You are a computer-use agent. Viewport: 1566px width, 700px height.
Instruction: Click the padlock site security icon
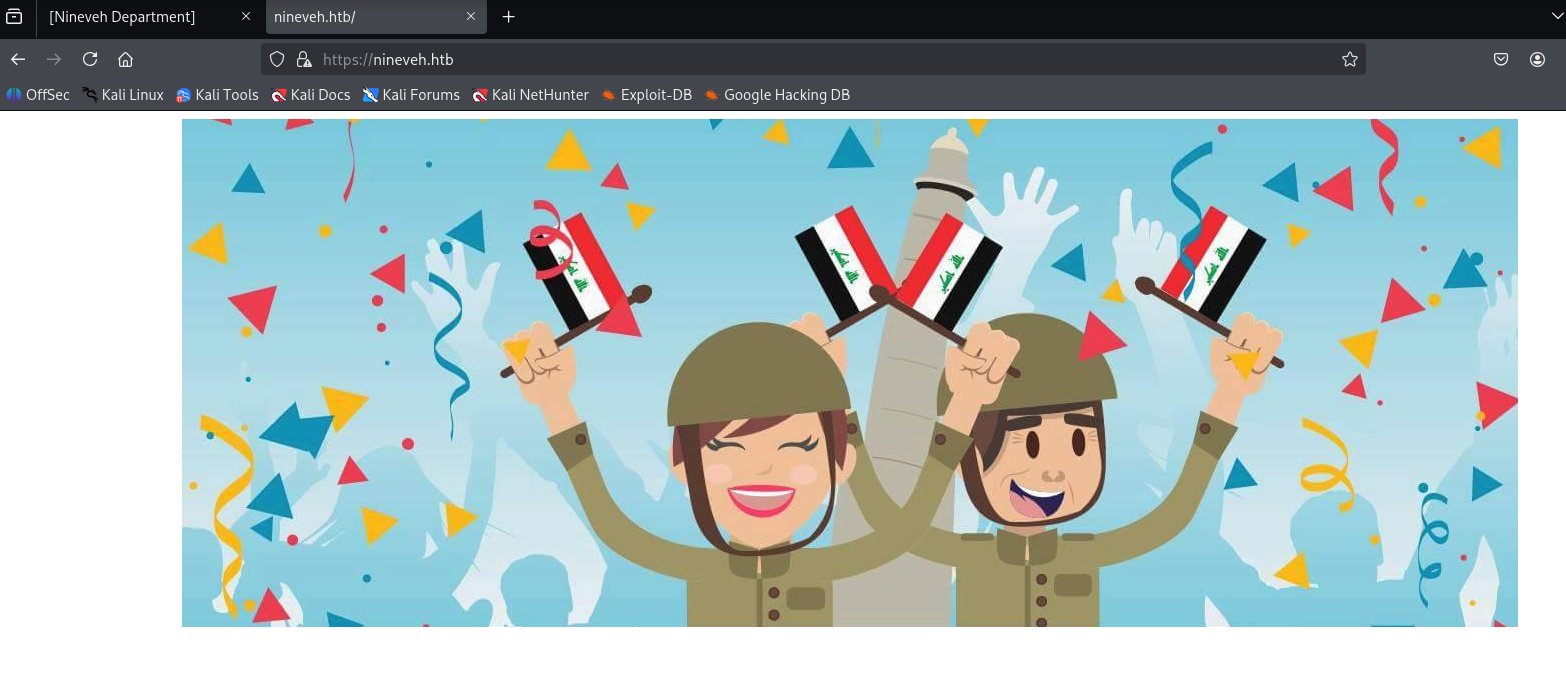304,59
